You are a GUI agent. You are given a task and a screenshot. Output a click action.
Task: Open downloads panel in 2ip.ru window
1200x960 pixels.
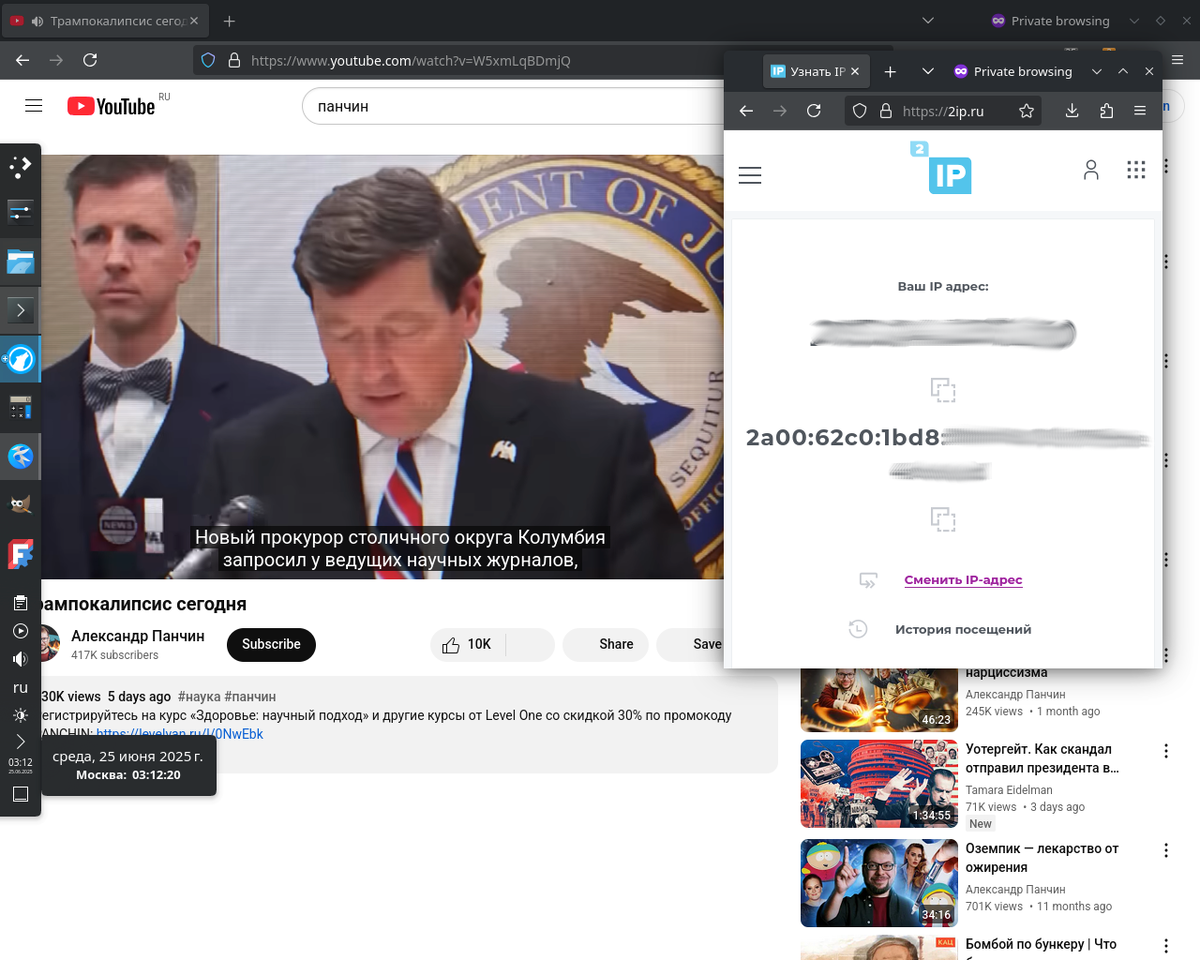[x=1072, y=111]
